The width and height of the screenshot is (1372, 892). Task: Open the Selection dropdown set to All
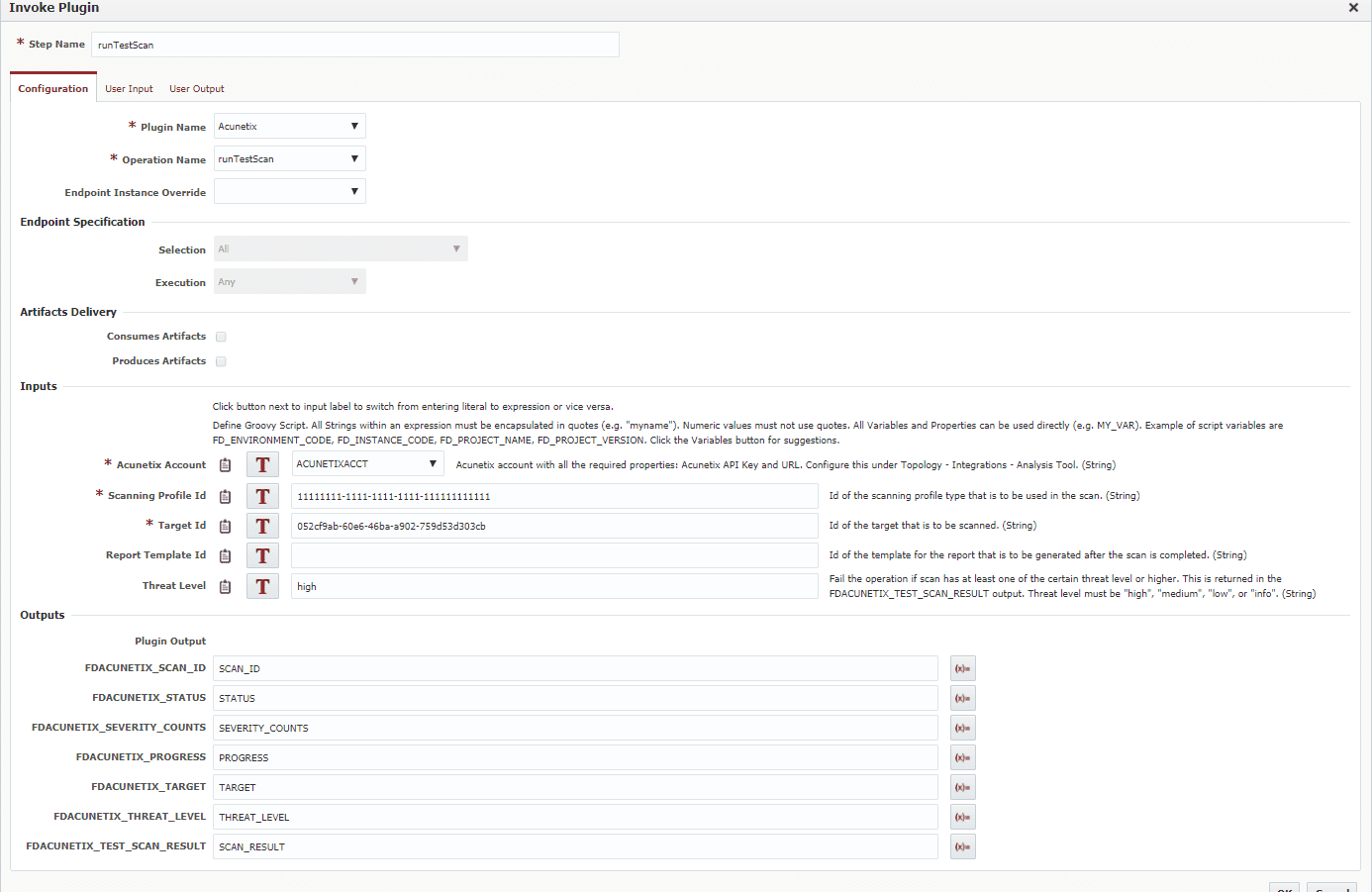[x=341, y=248]
